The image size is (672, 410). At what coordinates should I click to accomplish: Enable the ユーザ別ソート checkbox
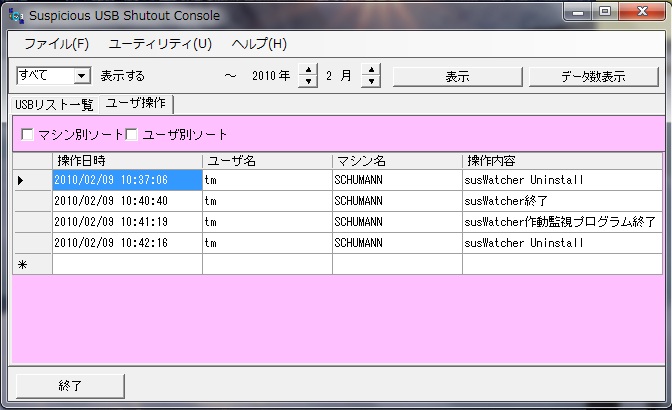132,135
